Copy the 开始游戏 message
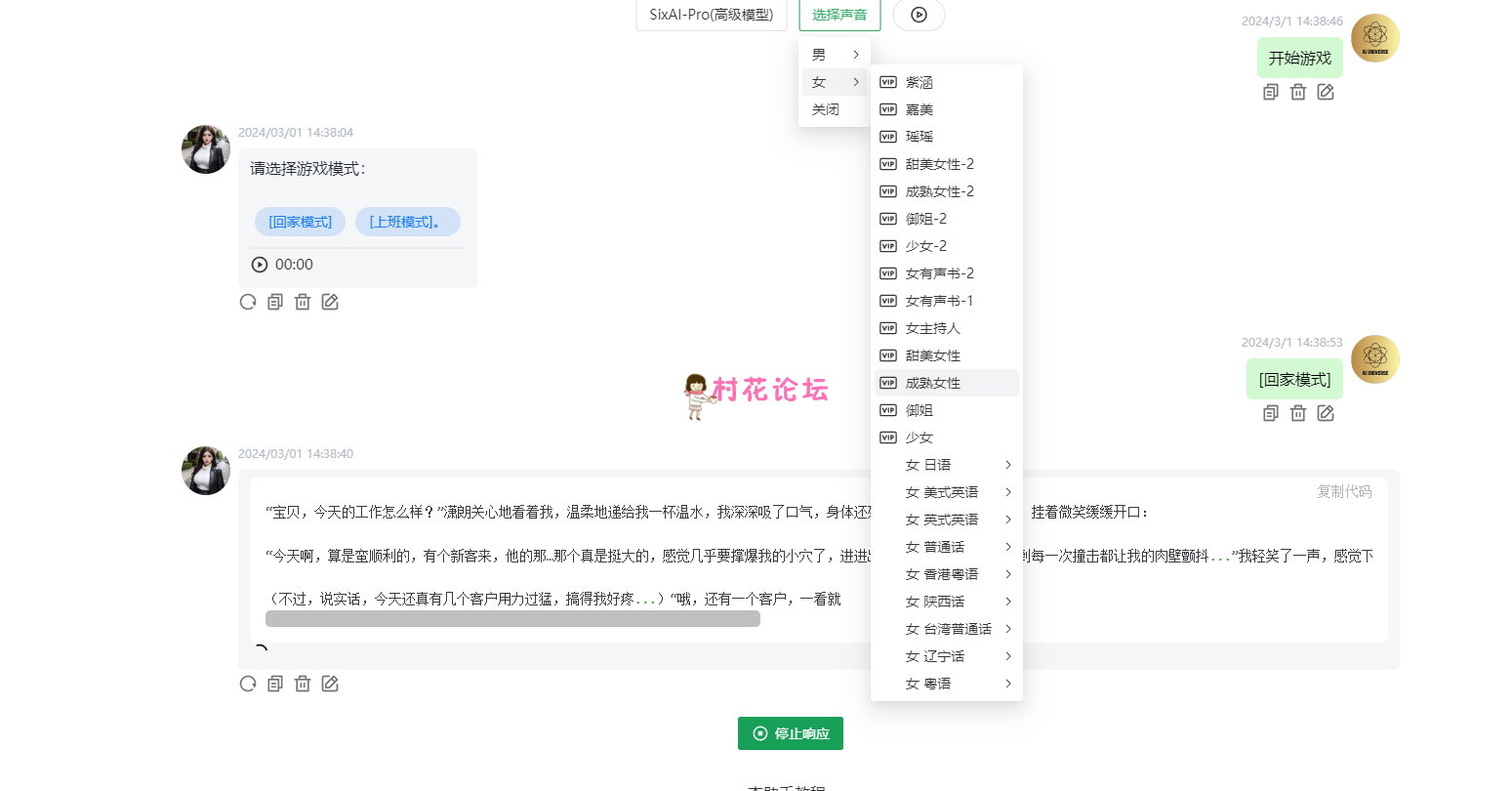This screenshot has height=791, width=1512. pos(1271,92)
